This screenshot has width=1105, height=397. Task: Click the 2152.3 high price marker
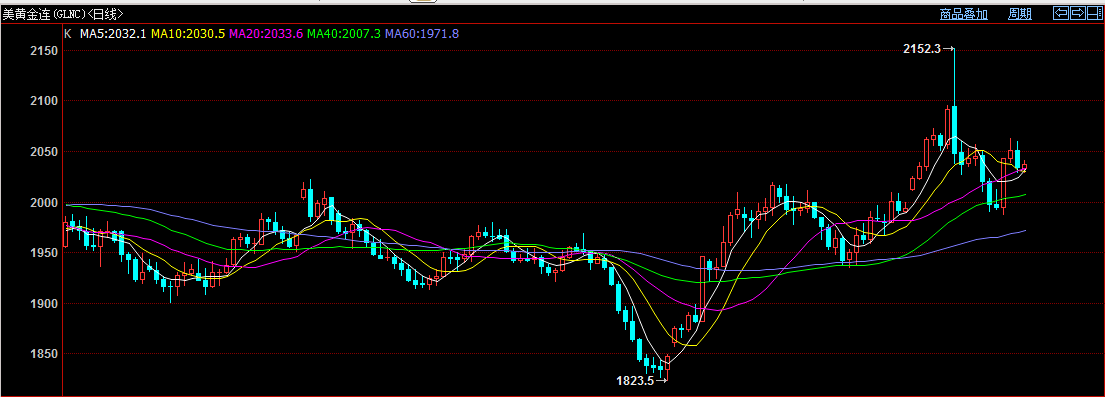(922, 49)
